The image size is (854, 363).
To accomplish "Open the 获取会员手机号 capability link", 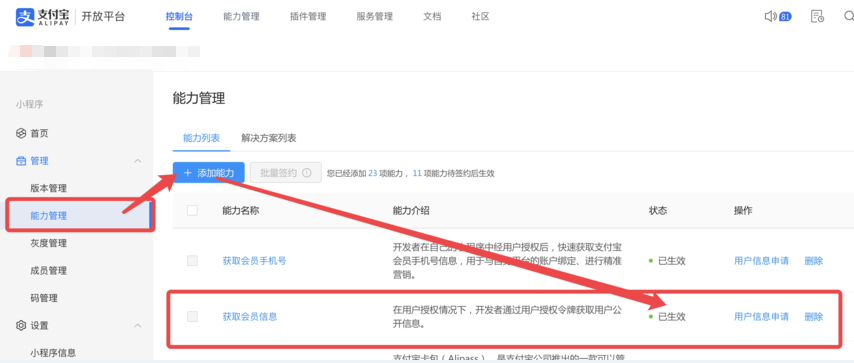I will (254, 261).
